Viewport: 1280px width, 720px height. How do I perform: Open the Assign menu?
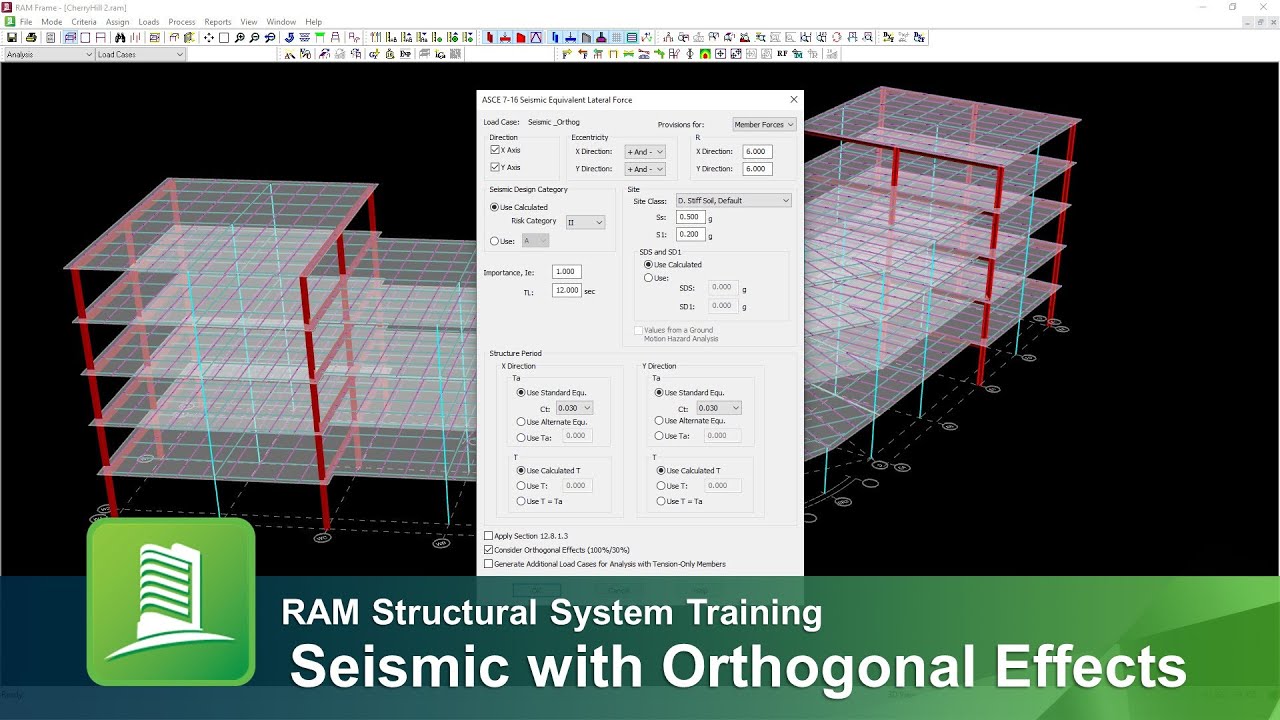(117, 21)
